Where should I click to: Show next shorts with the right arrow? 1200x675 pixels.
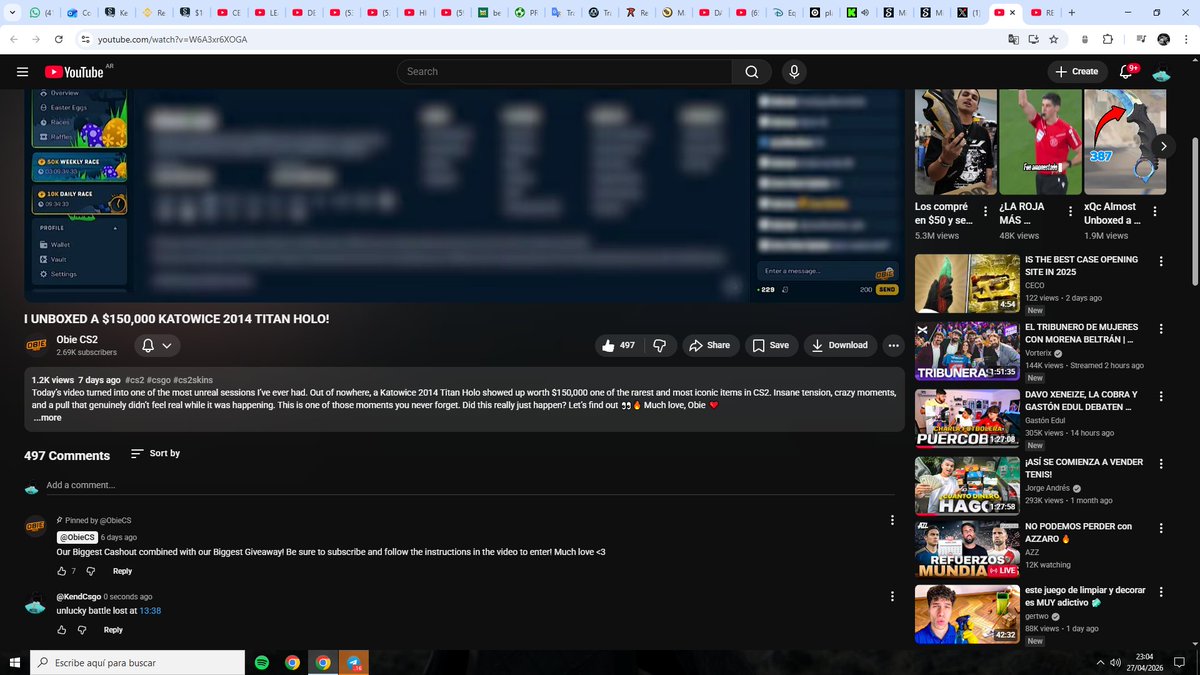click(1163, 146)
